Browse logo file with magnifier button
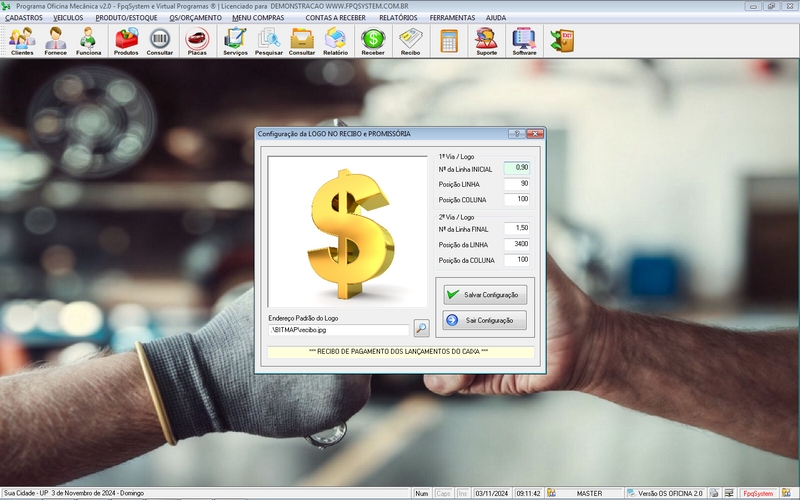Viewport: 800px width, 500px height. click(x=421, y=328)
